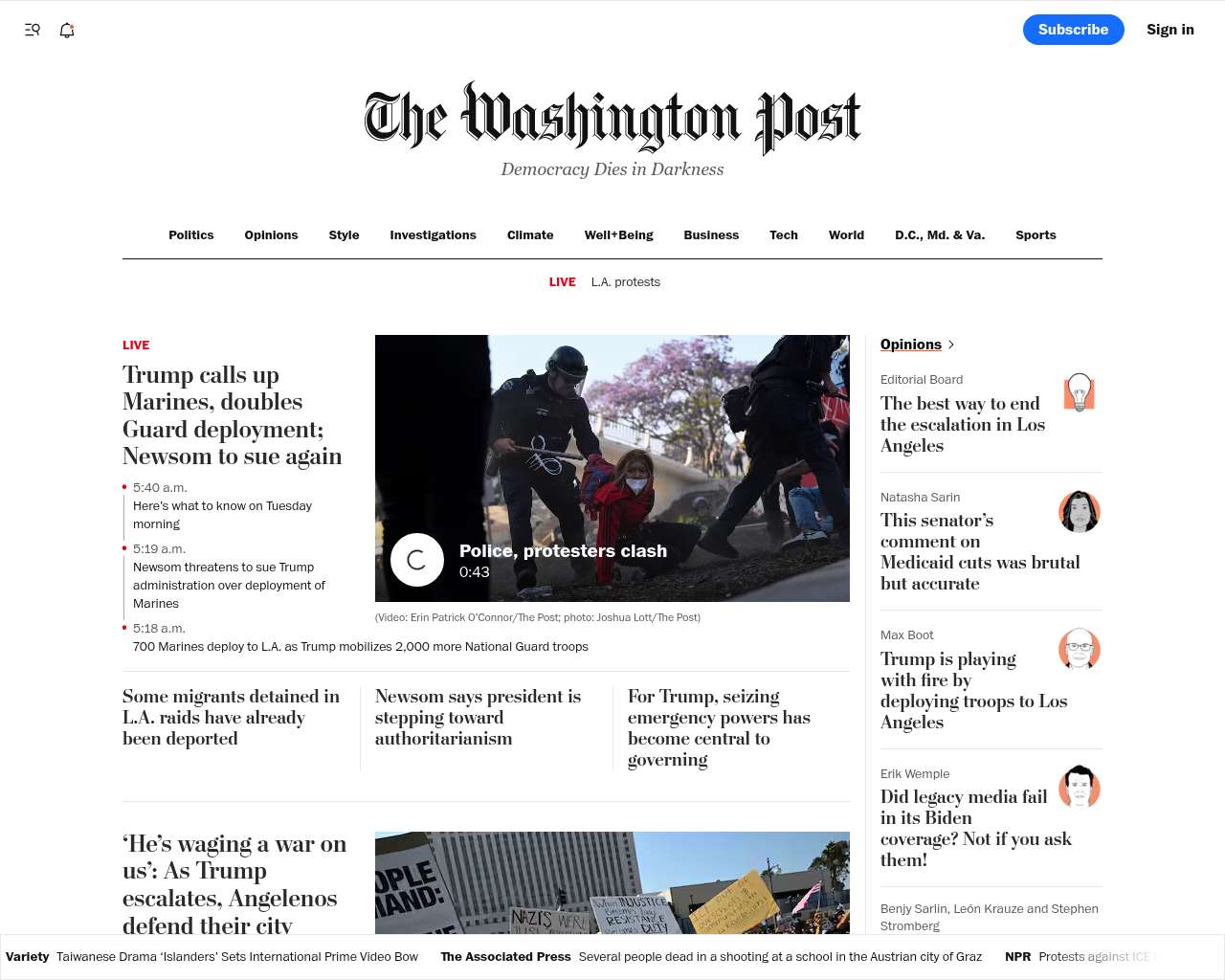Screen dimensions: 1225x980
Task: Open the Climate section
Action: pos(530,235)
